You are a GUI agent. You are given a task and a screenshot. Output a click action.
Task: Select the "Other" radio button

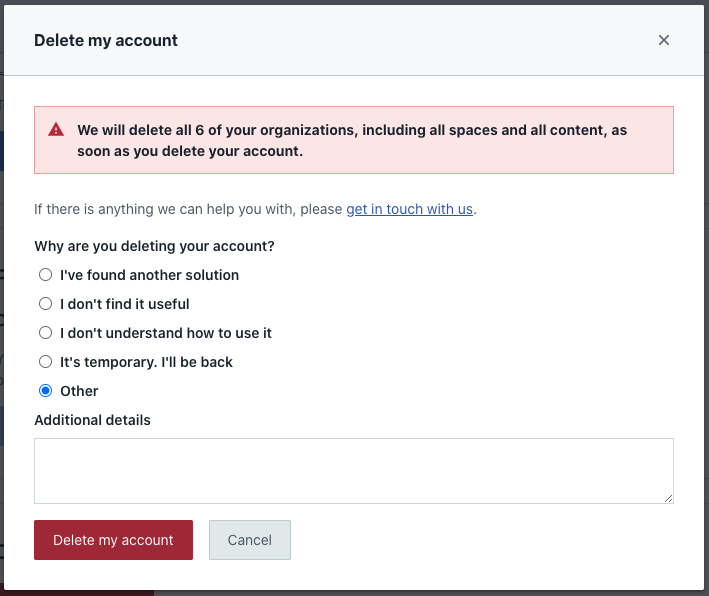click(x=45, y=391)
